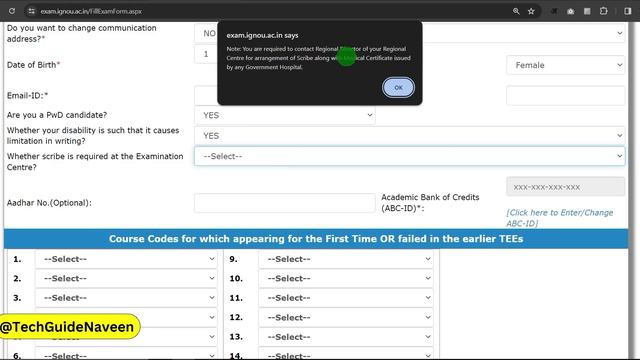Viewport: 640px width, 360px height.
Task: Reload the page with the refresh icon
Action: pyautogui.click(x=12, y=11)
